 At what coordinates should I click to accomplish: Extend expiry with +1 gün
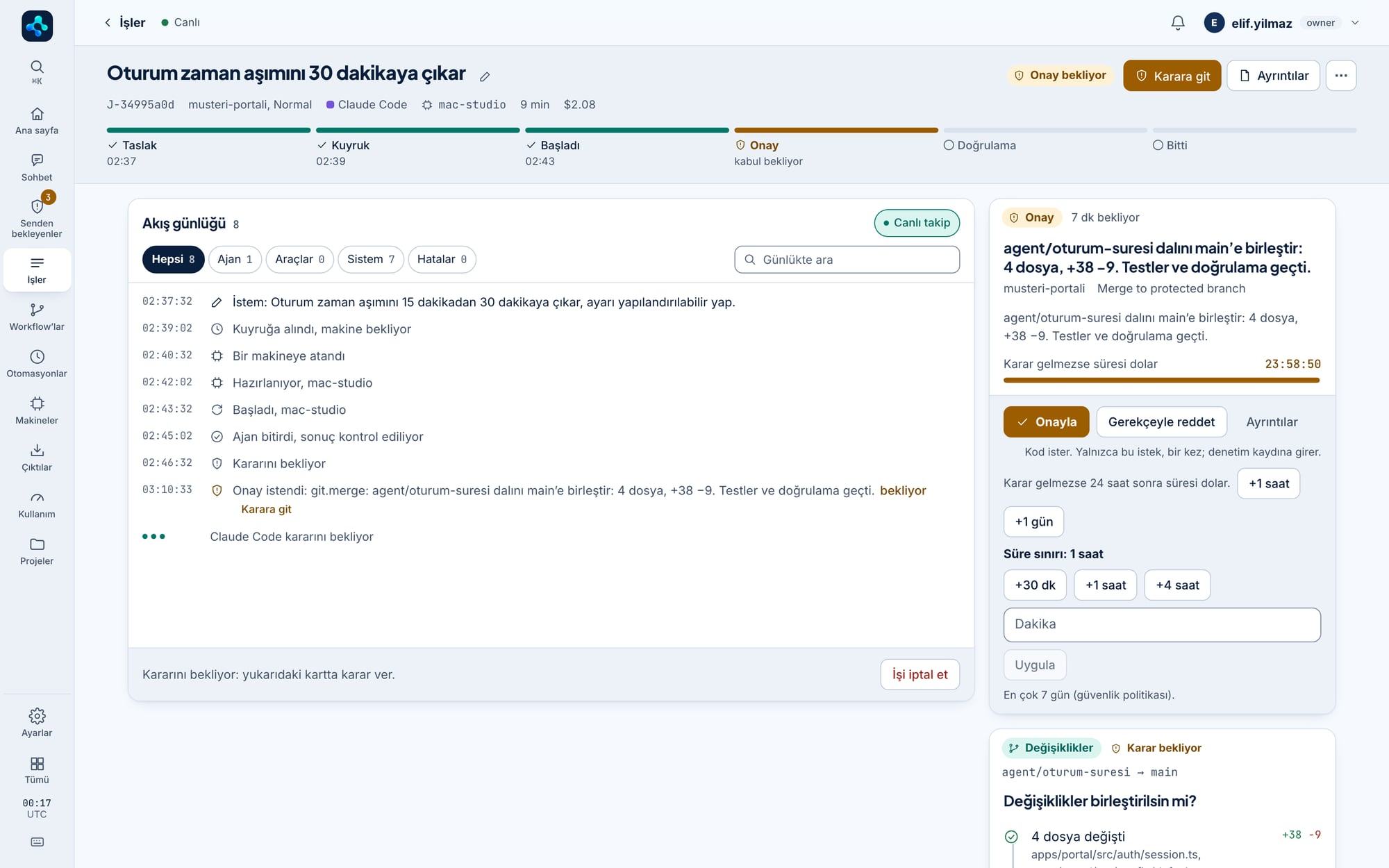click(x=1033, y=521)
